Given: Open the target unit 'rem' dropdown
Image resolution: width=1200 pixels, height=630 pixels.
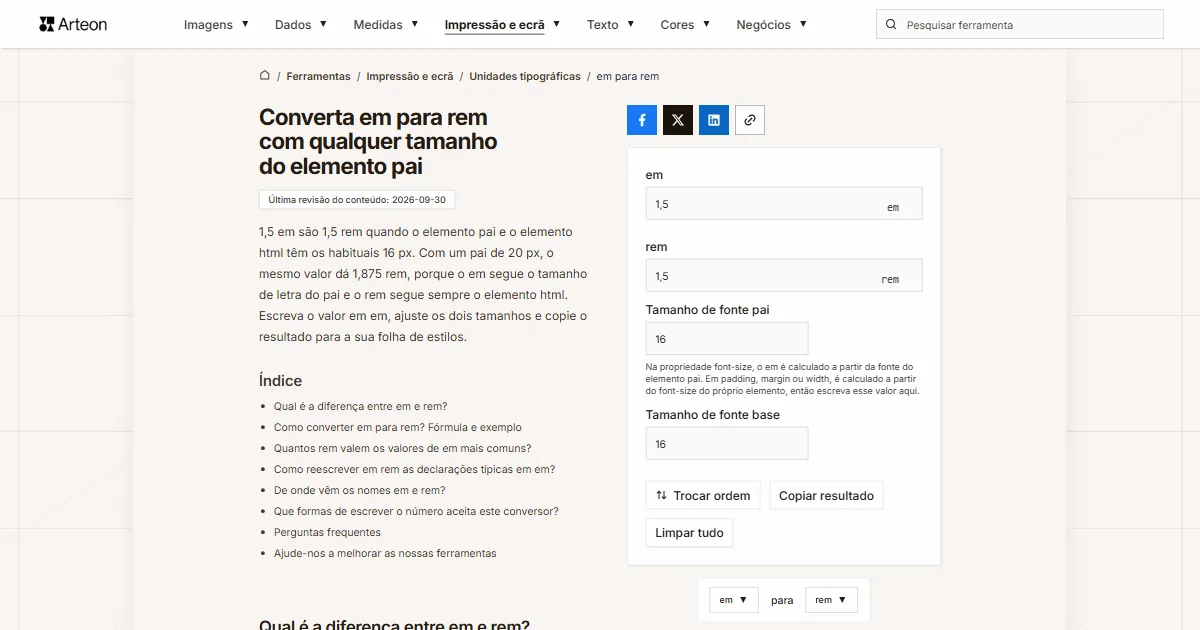Looking at the screenshot, I should pyautogui.click(x=831, y=600).
